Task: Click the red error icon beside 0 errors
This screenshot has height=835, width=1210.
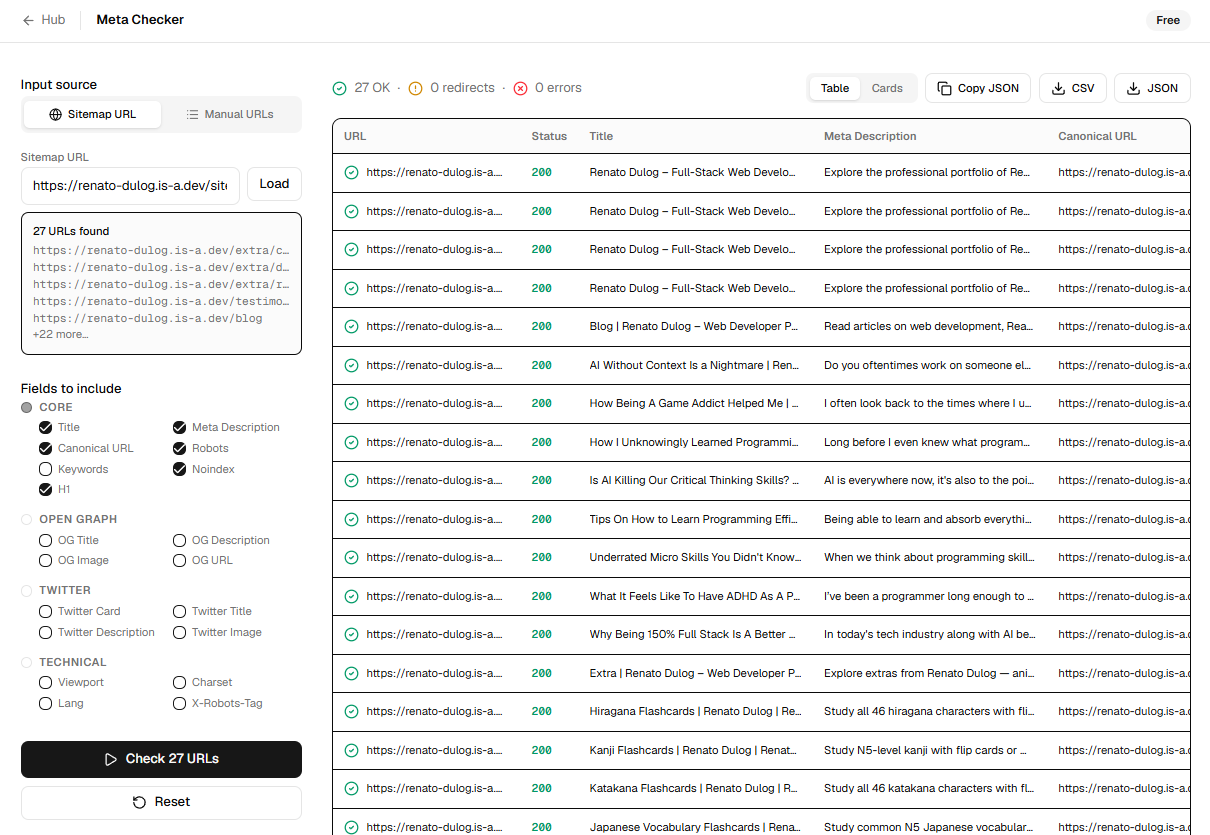Action: 520,88
